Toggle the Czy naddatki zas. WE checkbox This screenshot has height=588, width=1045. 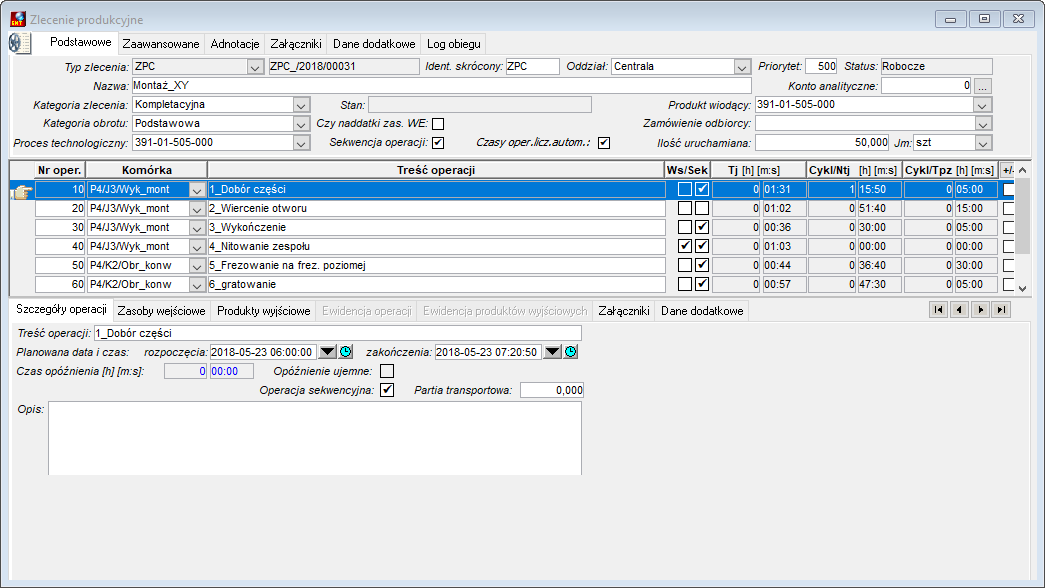pyautogui.click(x=438, y=124)
